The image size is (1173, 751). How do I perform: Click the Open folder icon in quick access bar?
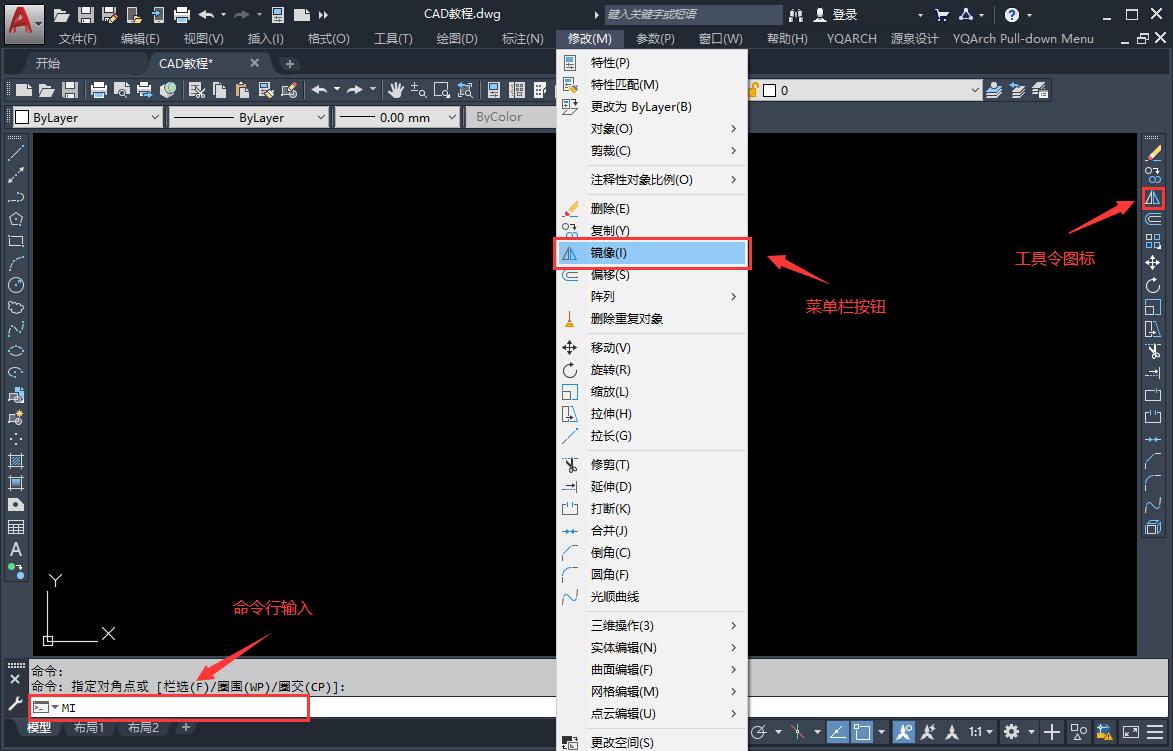coord(62,14)
